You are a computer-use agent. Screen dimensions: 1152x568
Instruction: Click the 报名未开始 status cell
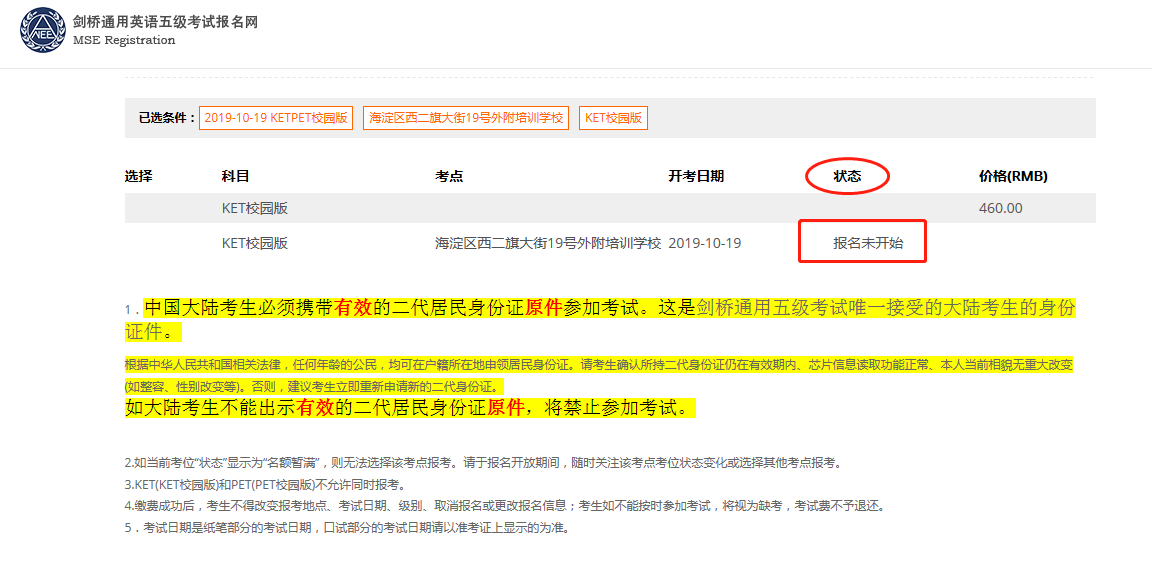(x=868, y=243)
